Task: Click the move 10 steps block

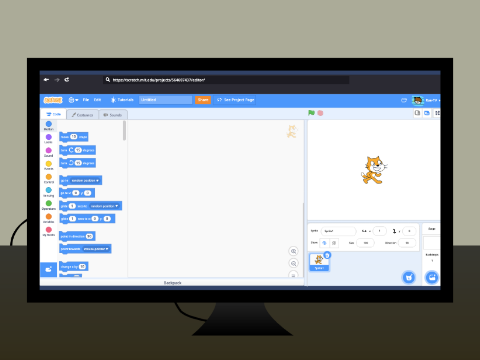Action: [x=74, y=137]
